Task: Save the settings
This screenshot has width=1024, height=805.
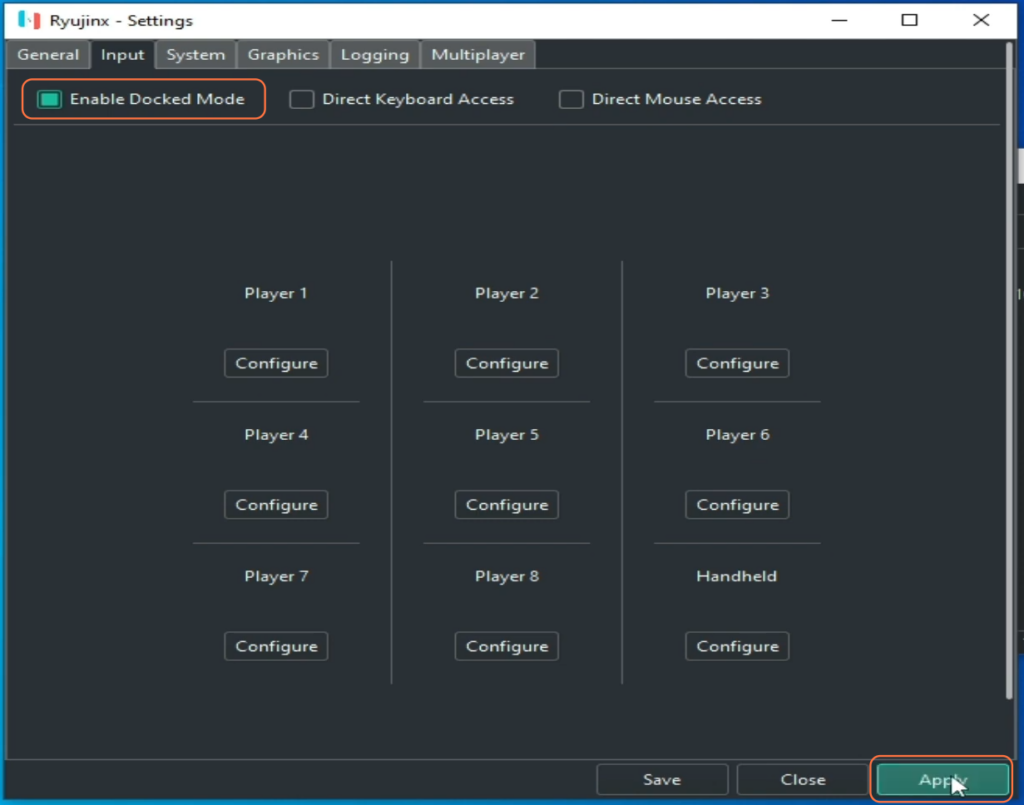Action: 662,780
